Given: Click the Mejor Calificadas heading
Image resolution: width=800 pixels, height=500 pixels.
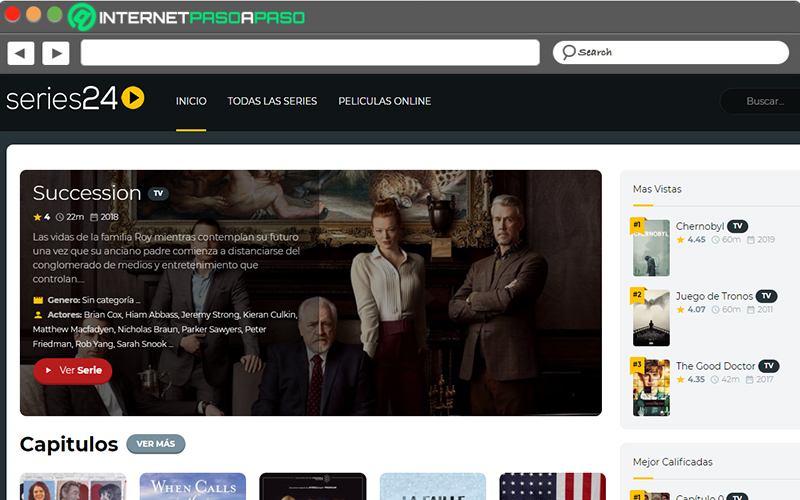Looking at the screenshot, I should click(672, 462).
